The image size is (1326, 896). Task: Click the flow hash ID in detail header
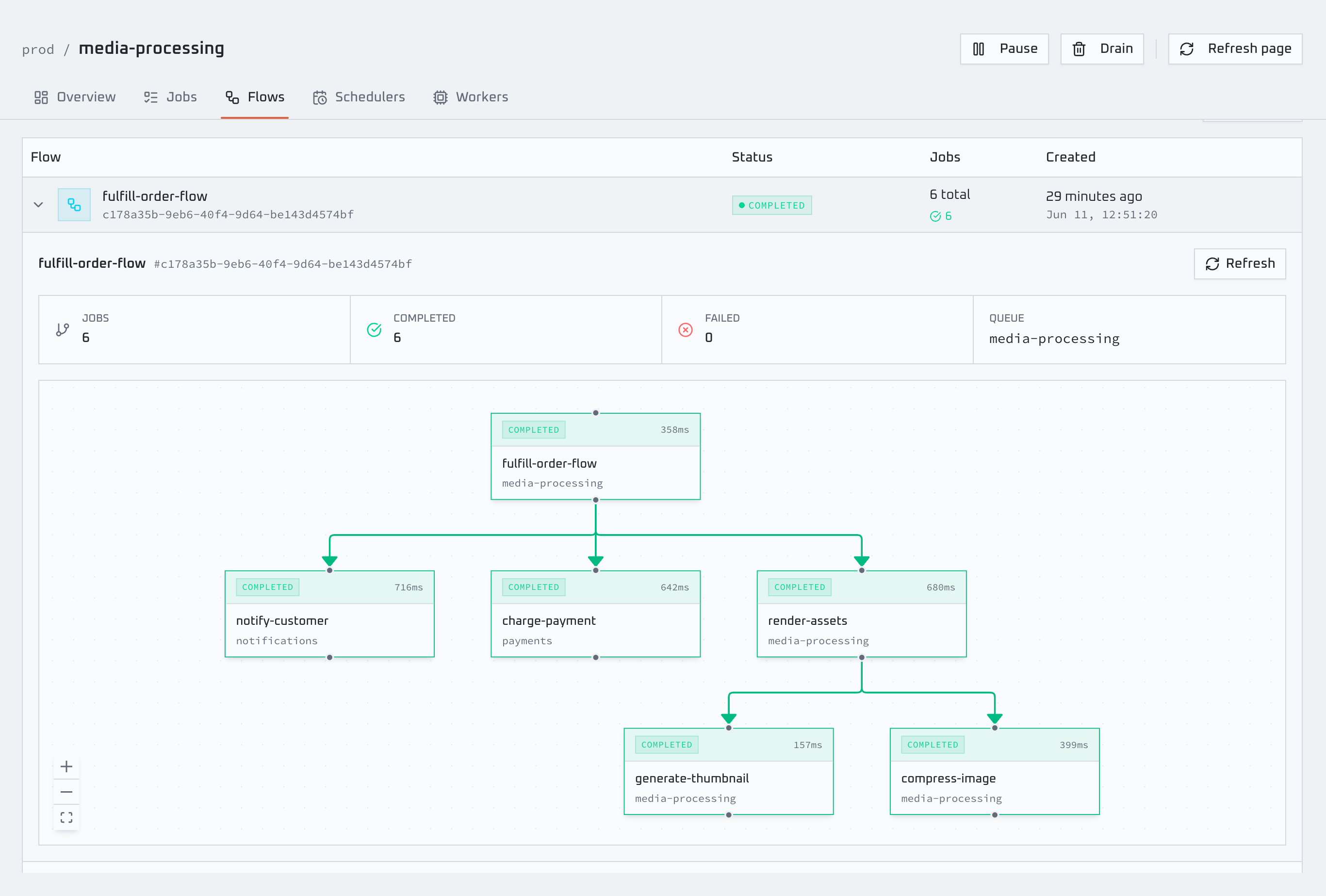[282, 264]
